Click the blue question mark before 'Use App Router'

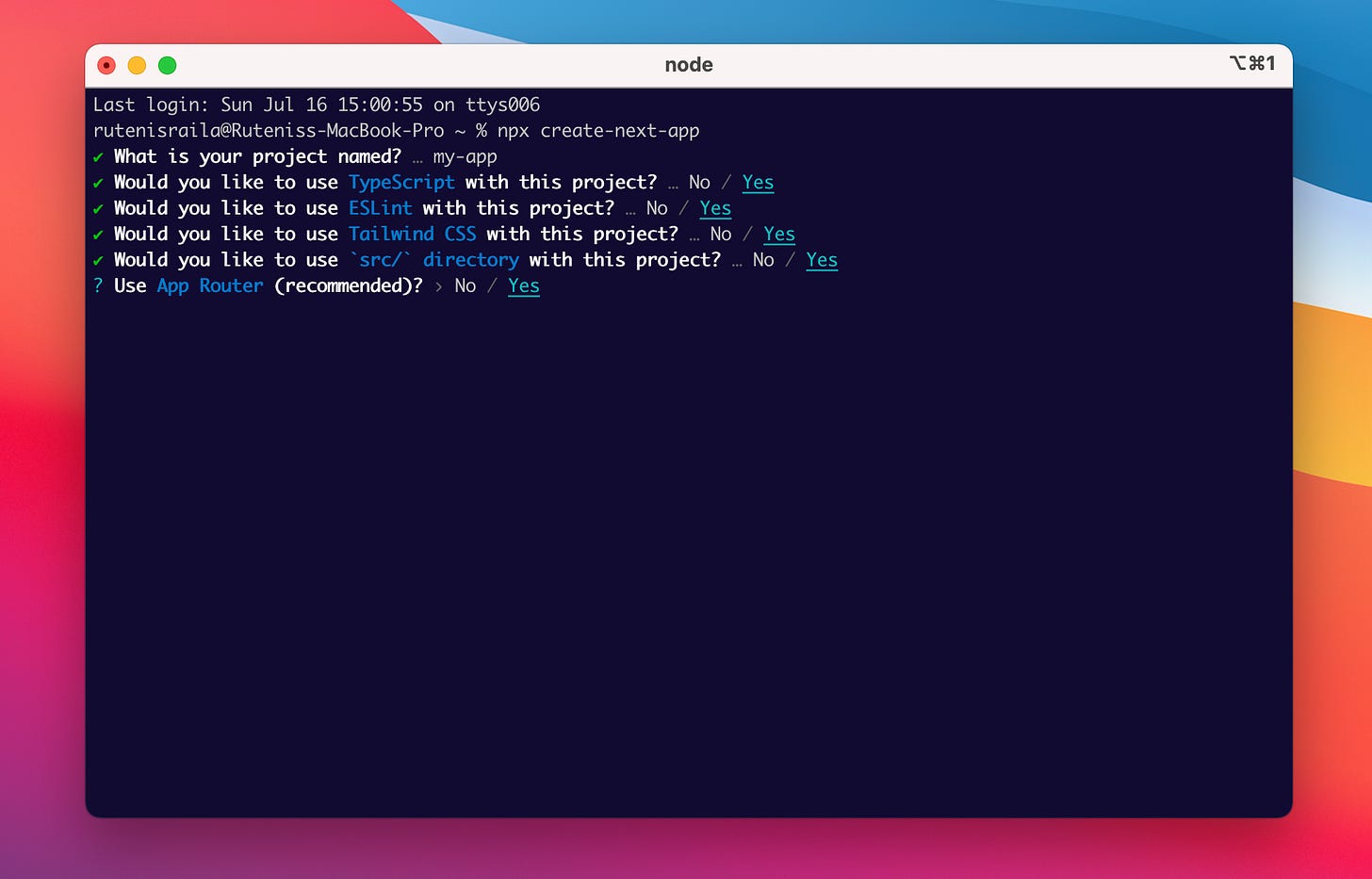[x=98, y=285]
